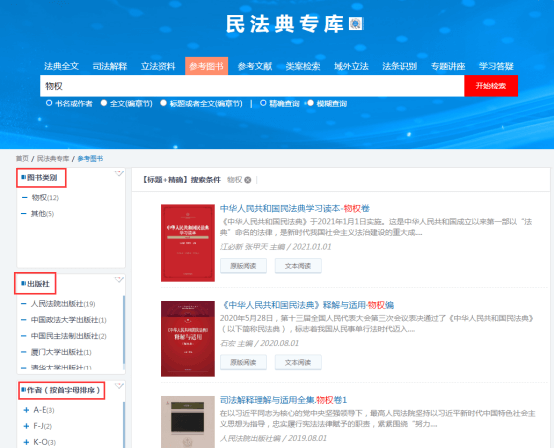Click 参考图书 breadcrumb link
The image size is (554, 448).
coord(90,159)
